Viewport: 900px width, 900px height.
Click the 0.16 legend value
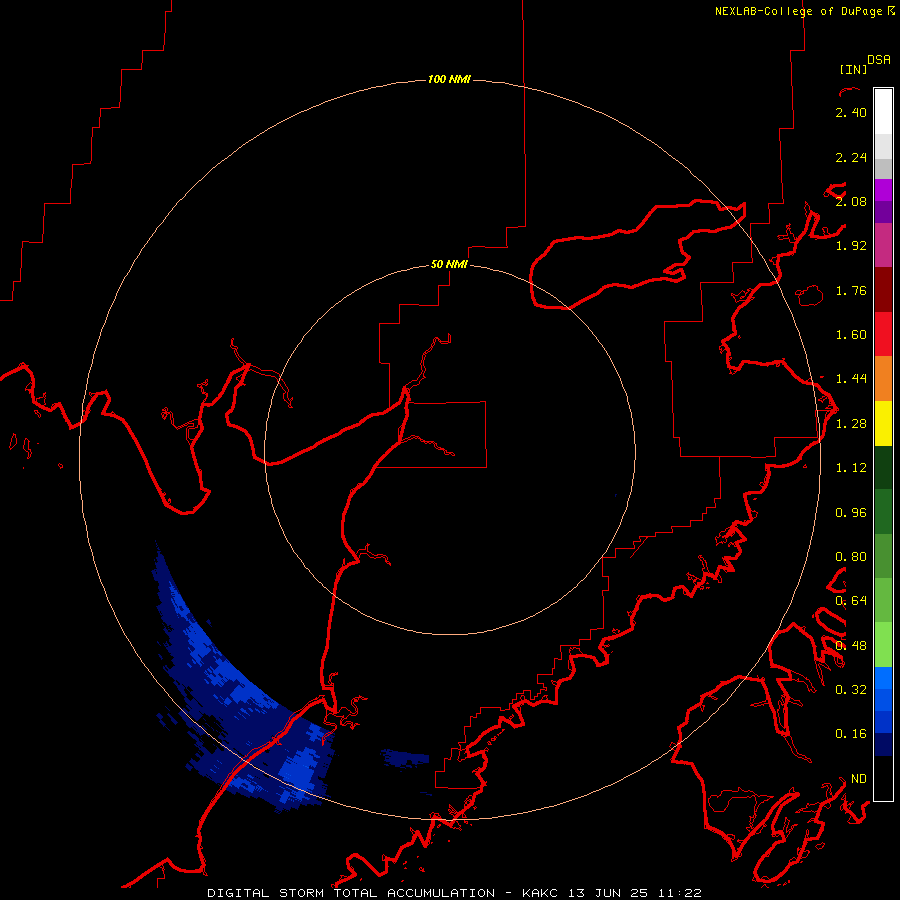pyautogui.click(x=851, y=734)
